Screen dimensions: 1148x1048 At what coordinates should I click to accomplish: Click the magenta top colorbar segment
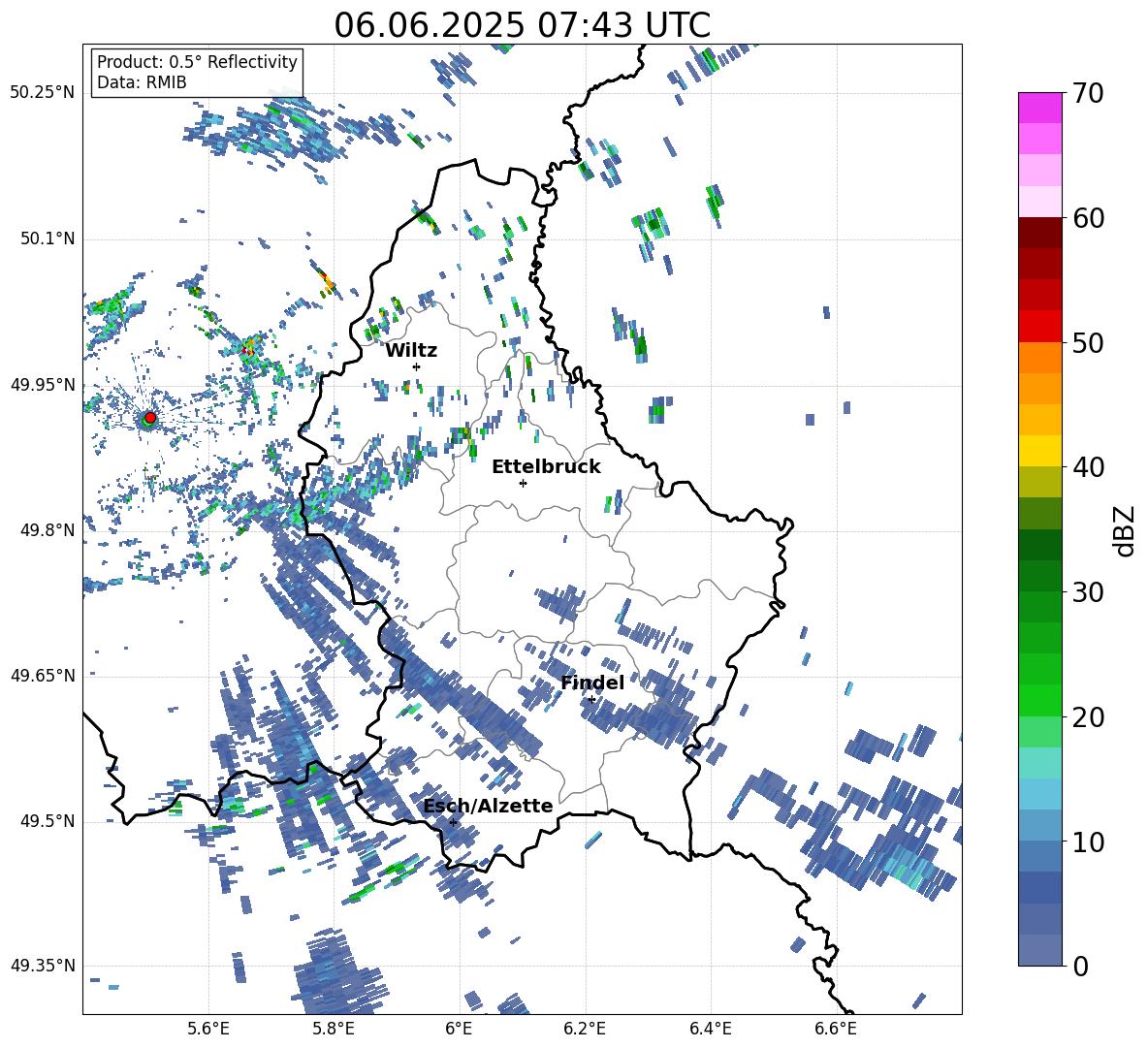coord(1039,108)
